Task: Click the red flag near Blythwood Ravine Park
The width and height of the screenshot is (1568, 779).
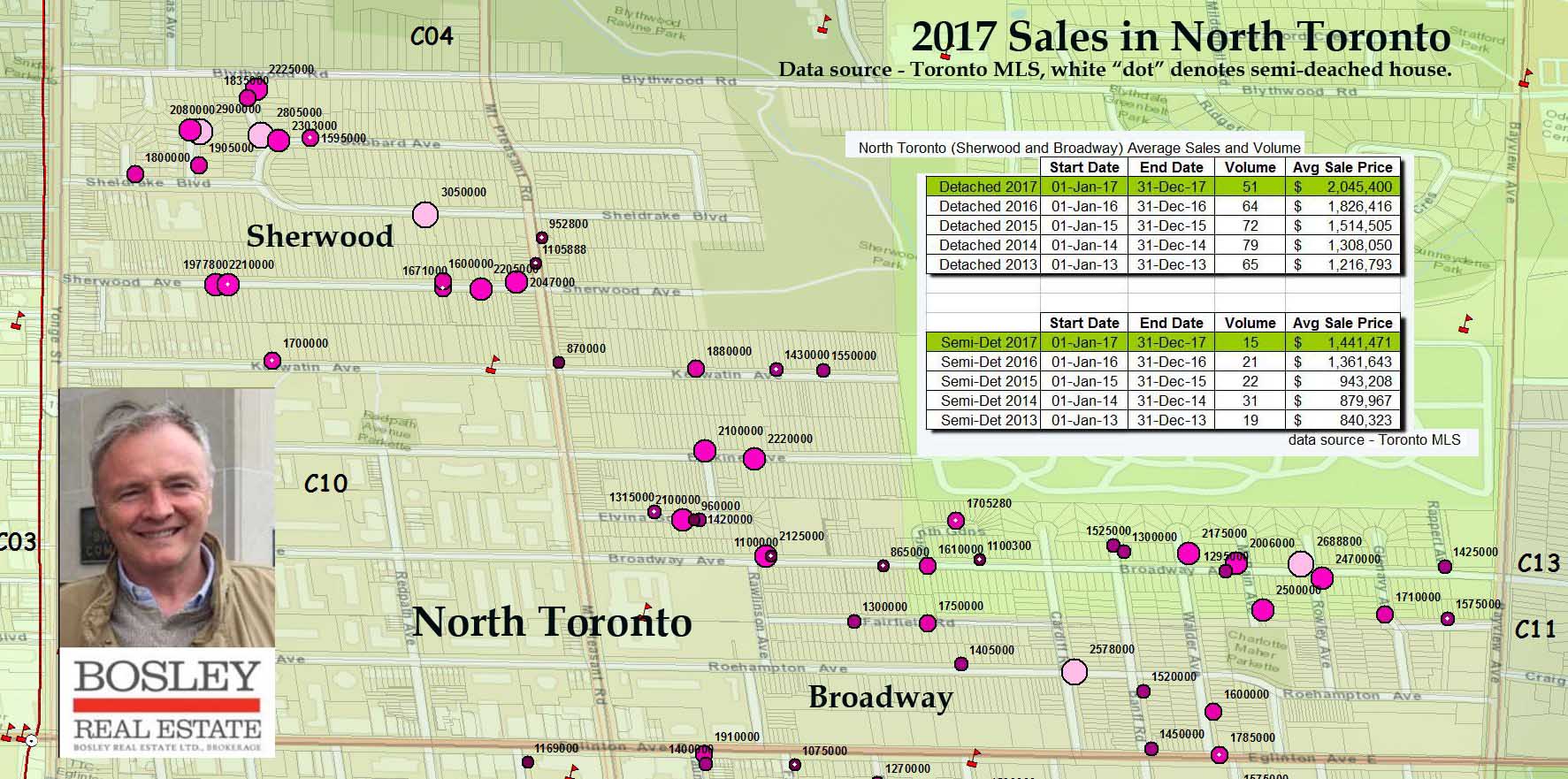Action: [x=824, y=24]
